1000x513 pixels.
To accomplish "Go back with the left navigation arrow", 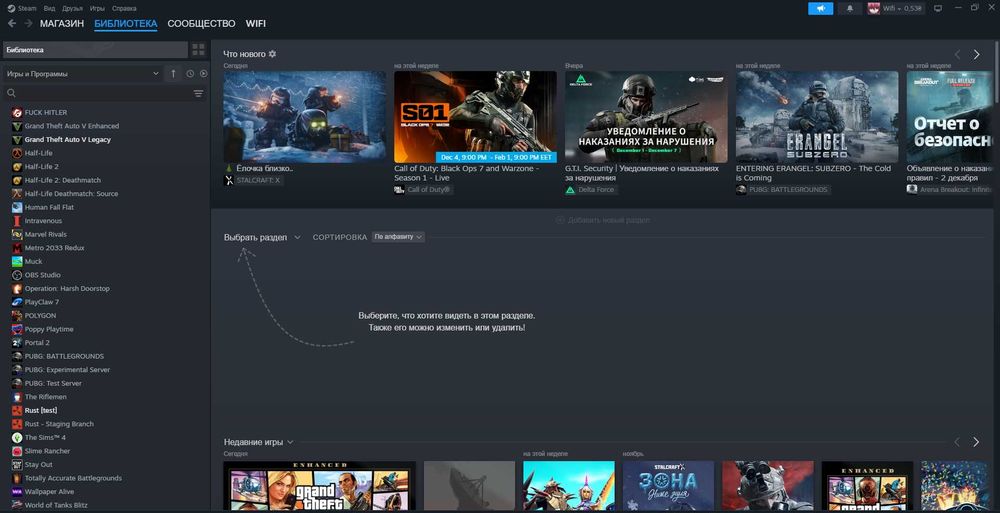I will pos(11,24).
